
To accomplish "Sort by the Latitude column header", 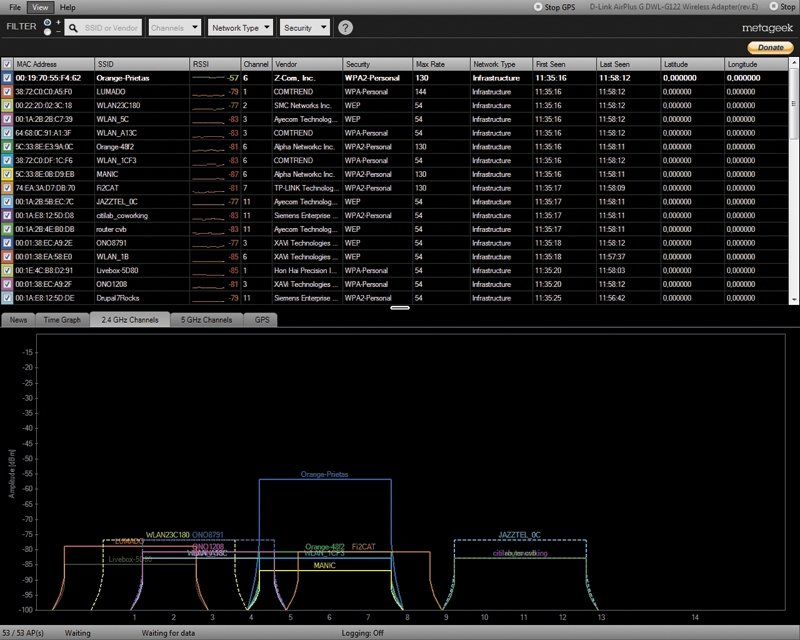I will [692, 64].
